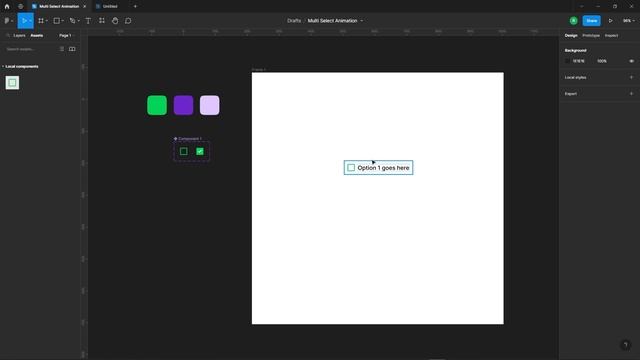This screenshot has width=640, height=360.
Task: Select the Text tool
Action: tap(88, 20)
